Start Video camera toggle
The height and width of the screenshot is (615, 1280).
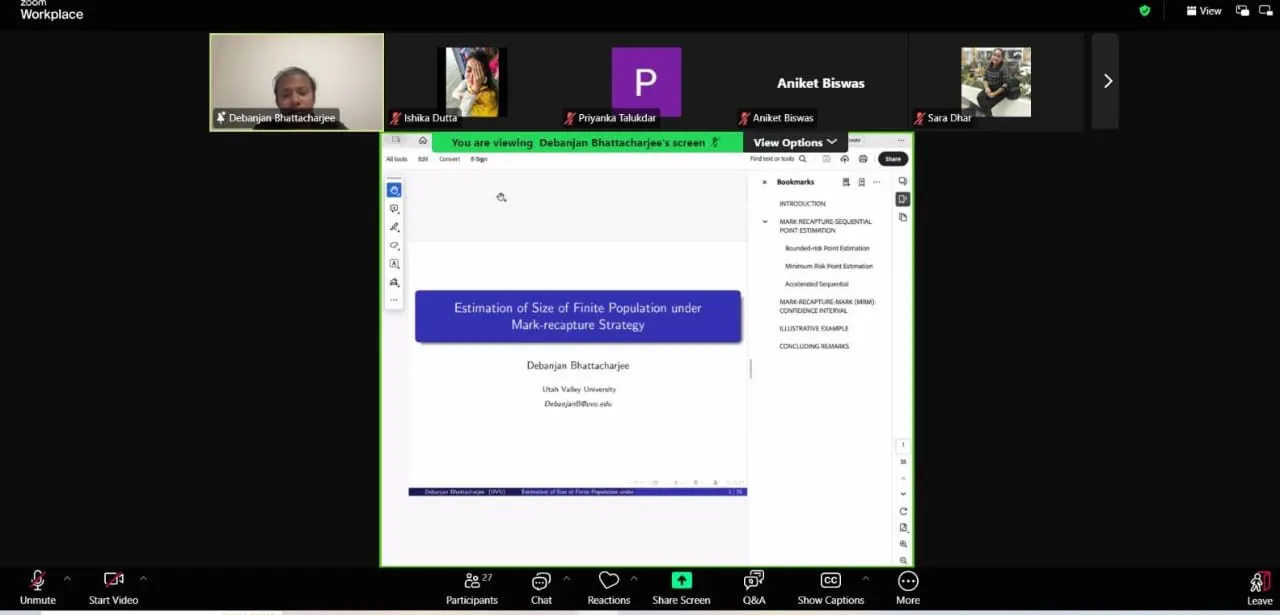point(113,588)
